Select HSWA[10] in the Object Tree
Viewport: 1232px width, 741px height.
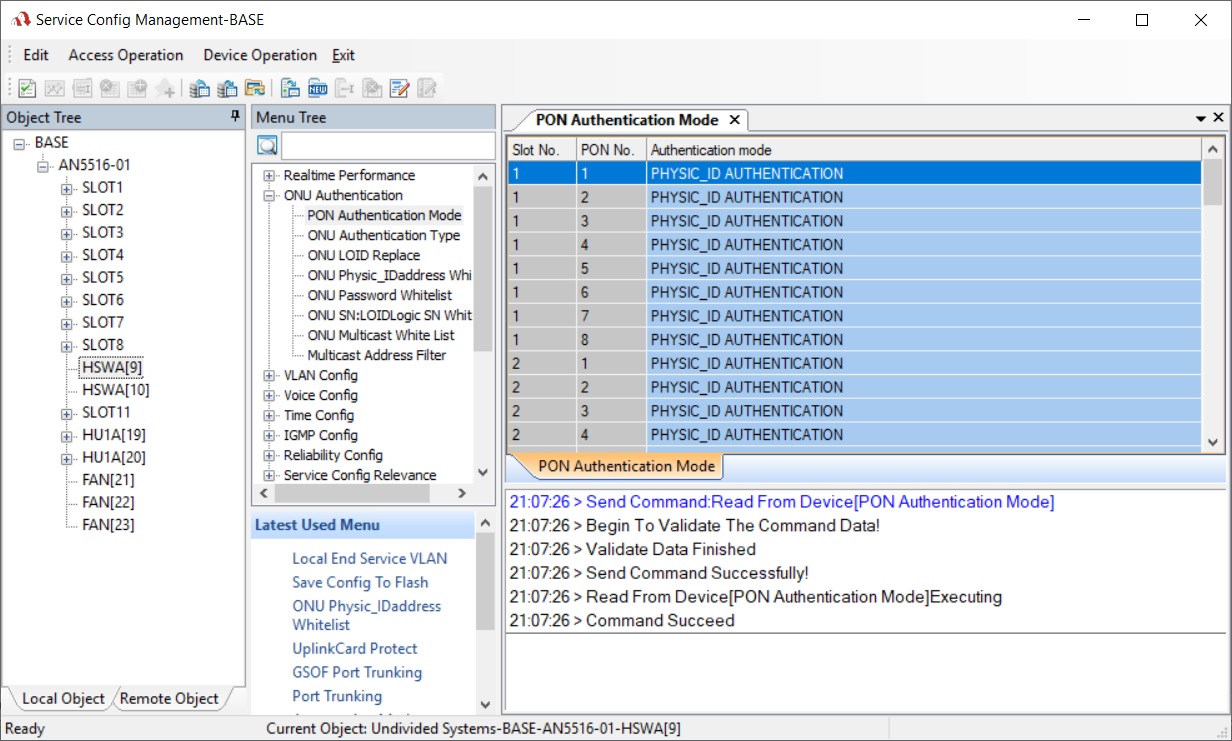tap(115, 390)
